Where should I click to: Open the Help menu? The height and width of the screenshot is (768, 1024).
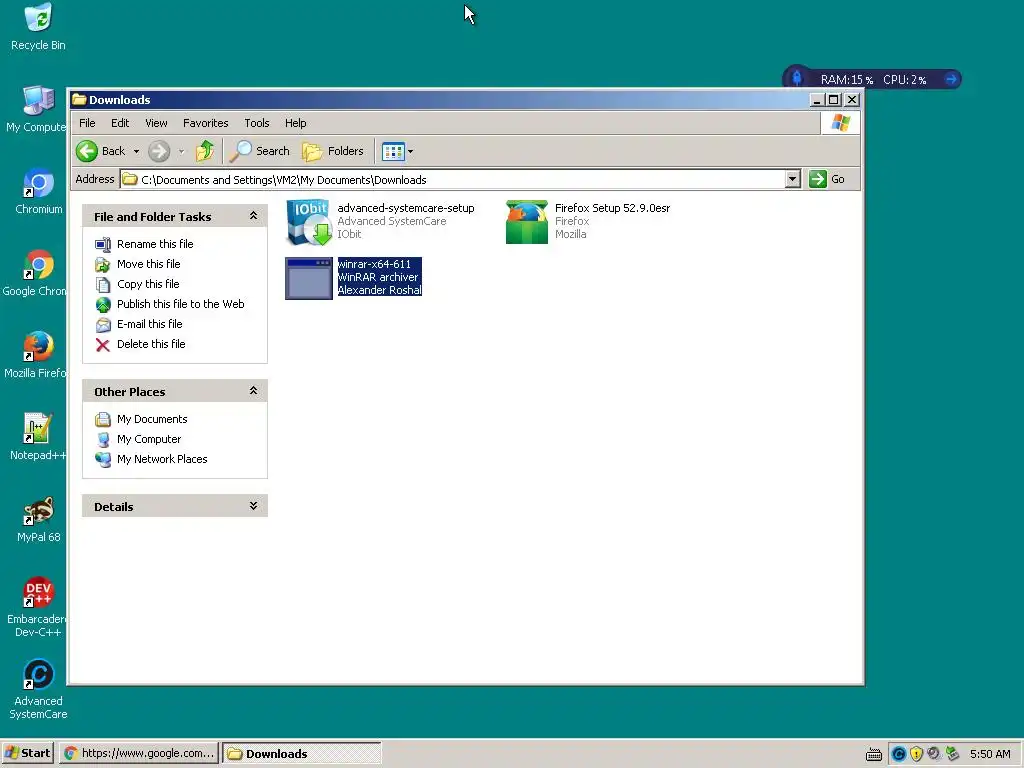click(x=295, y=123)
